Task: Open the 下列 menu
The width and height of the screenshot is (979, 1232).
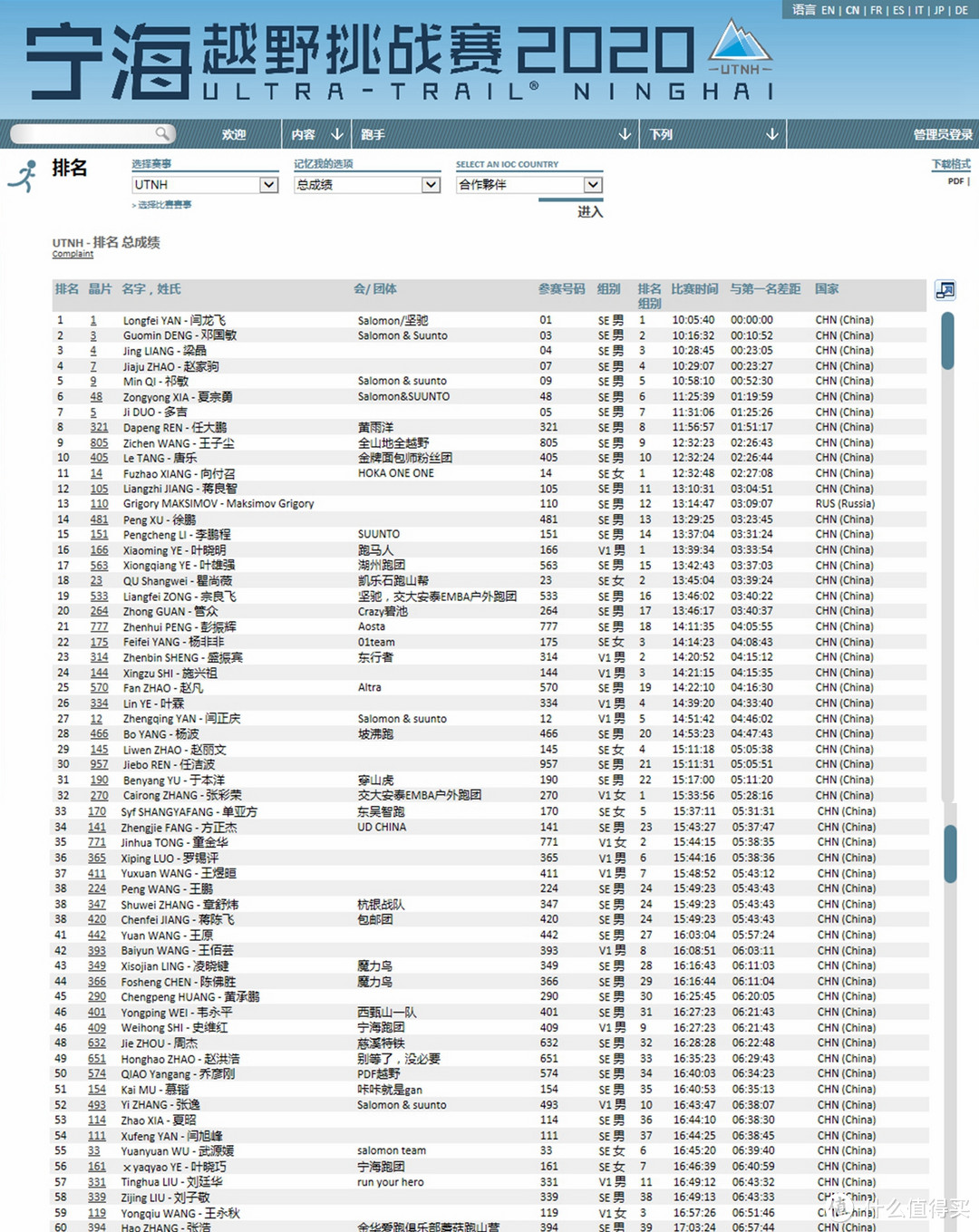Action: [x=661, y=134]
